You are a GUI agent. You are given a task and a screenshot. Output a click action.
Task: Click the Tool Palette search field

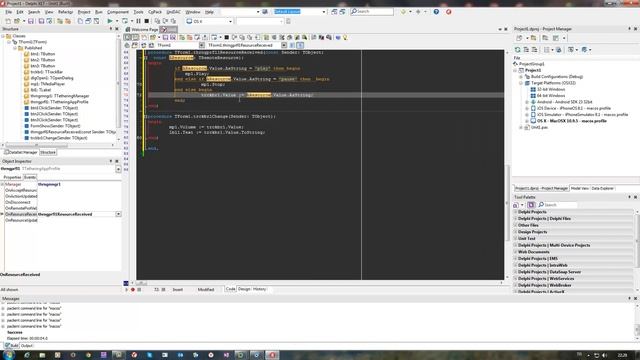pyautogui.click(x=557, y=204)
